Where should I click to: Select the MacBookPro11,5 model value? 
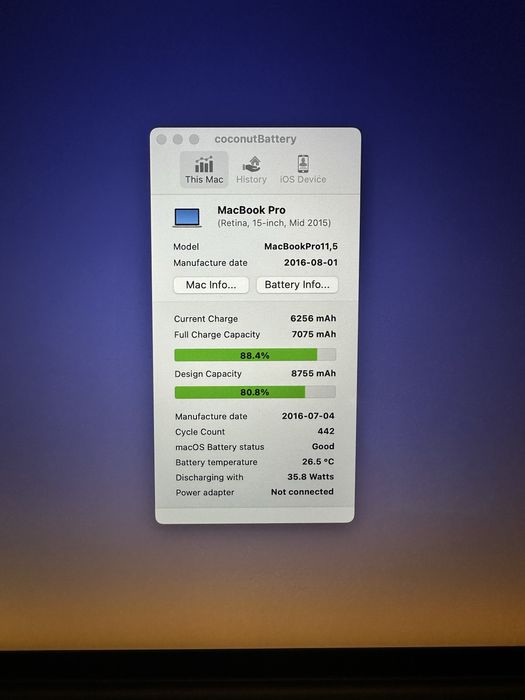click(301, 246)
